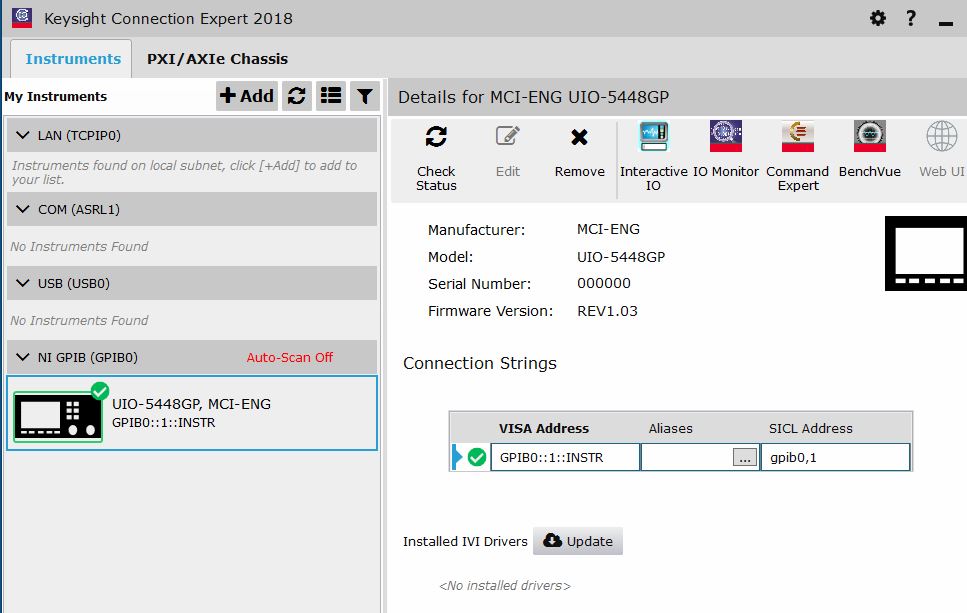Click the VISA Address column header
Screen dimensions: 967x613
tap(544, 428)
